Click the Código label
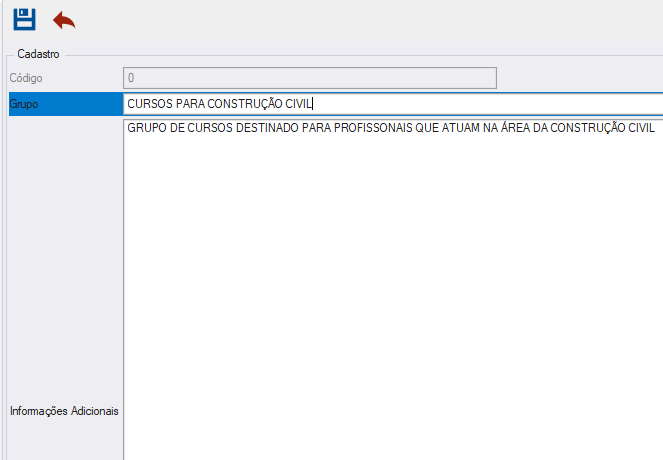The width and height of the screenshot is (663, 460). click(x=26, y=78)
